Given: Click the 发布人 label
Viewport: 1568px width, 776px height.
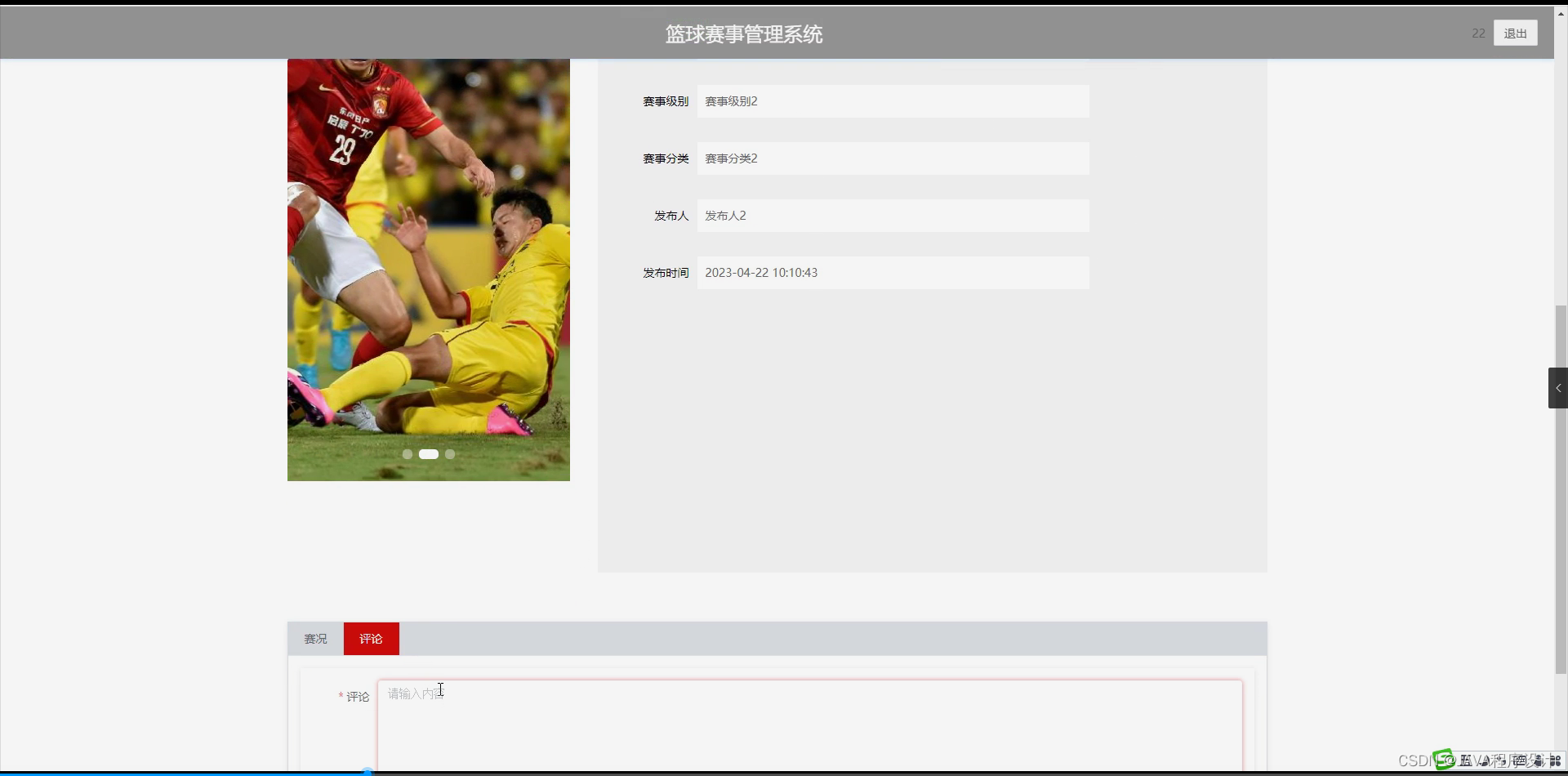Looking at the screenshot, I should click(671, 216).
